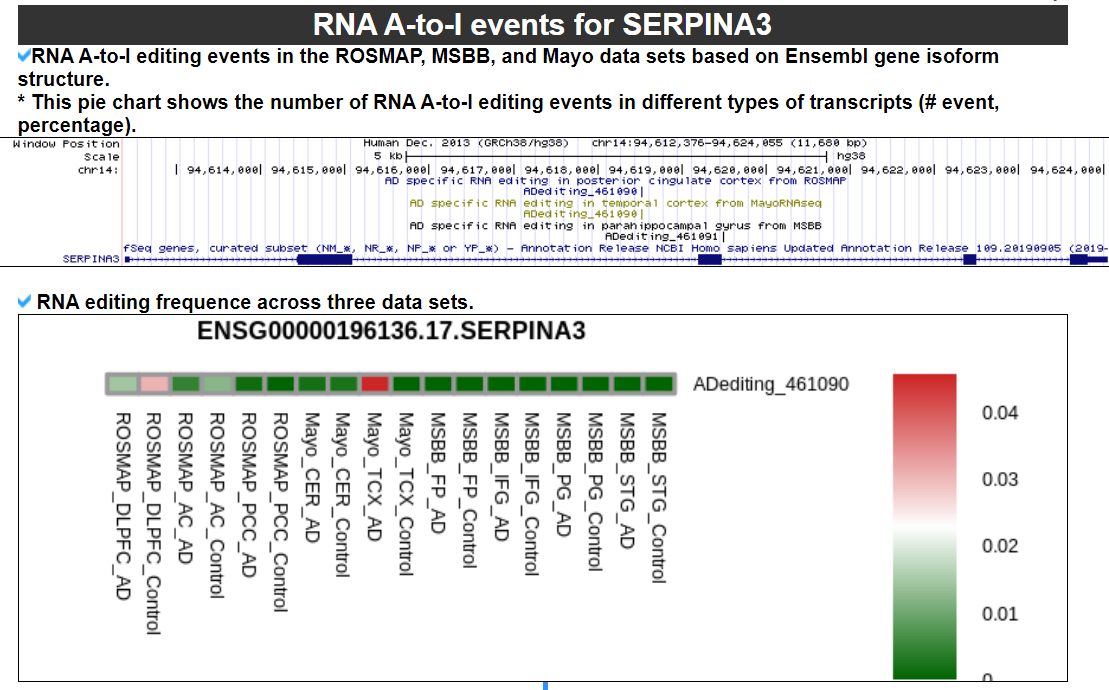Click the RNA A-to-I events for SERPINA3 header

tap(542, 23)
